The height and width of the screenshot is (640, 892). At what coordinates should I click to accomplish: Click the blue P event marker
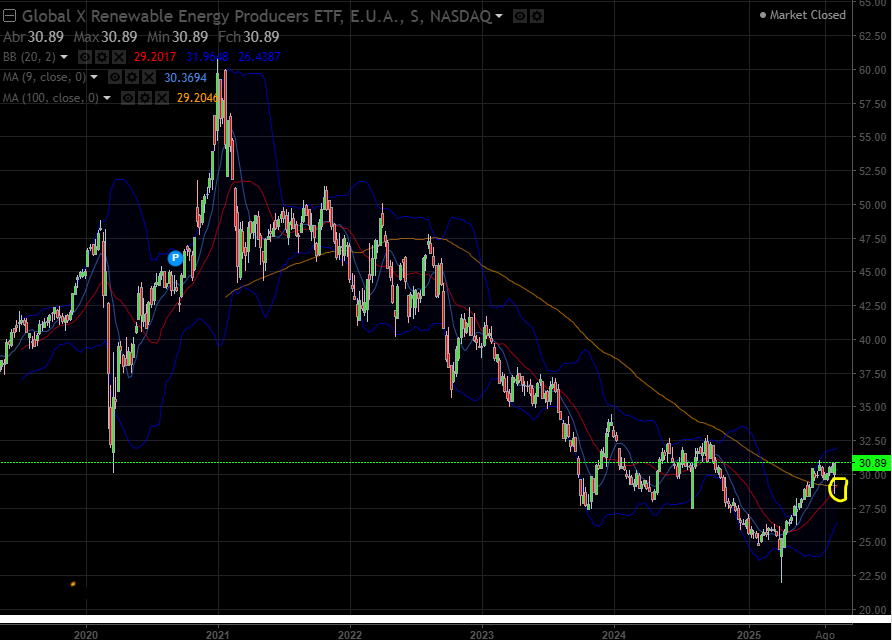(175, 258)
